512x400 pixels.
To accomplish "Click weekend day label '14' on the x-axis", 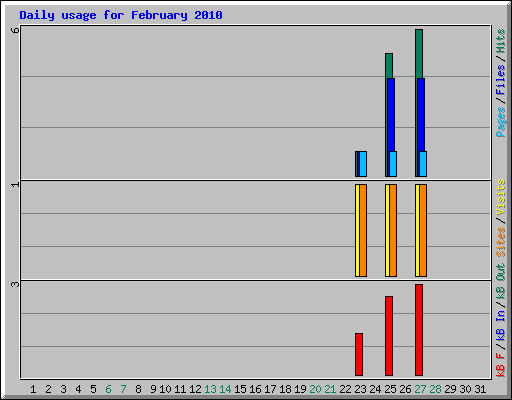I will coord(225,389).
